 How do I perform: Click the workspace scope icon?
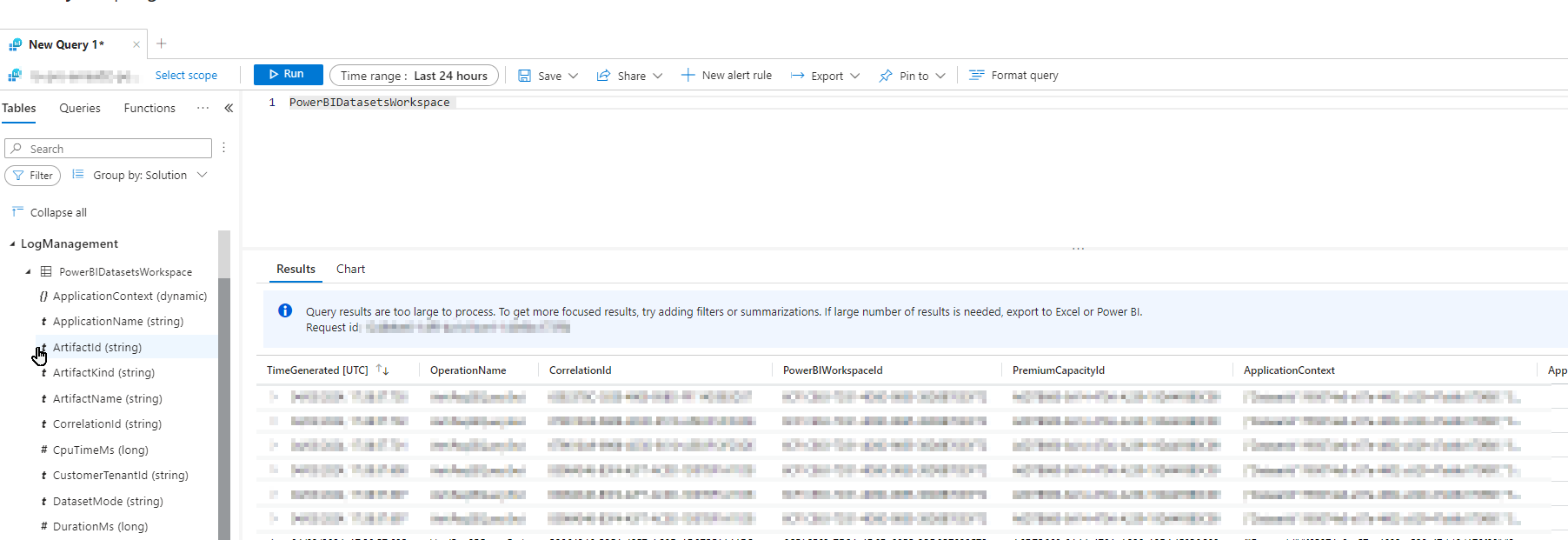(15, 76)
